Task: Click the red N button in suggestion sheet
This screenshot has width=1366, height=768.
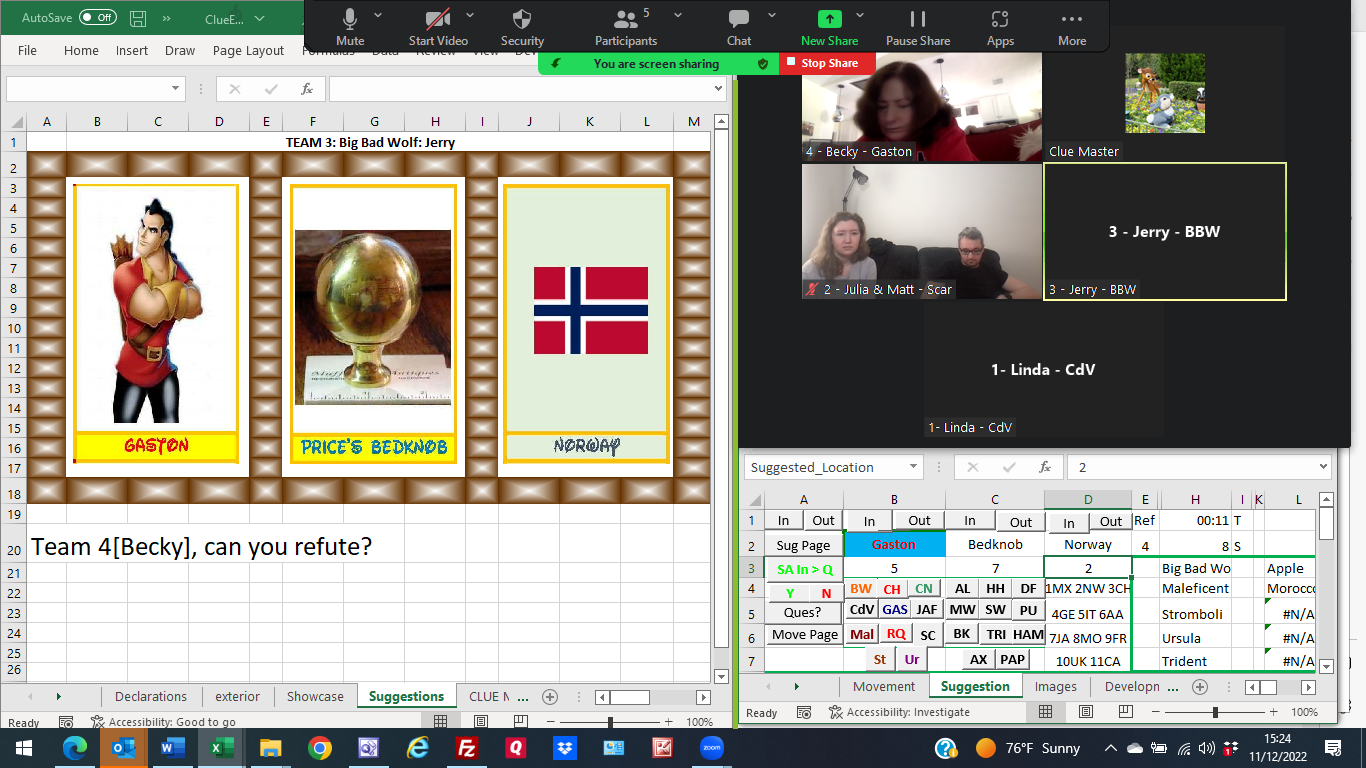Action: point(826,593)
